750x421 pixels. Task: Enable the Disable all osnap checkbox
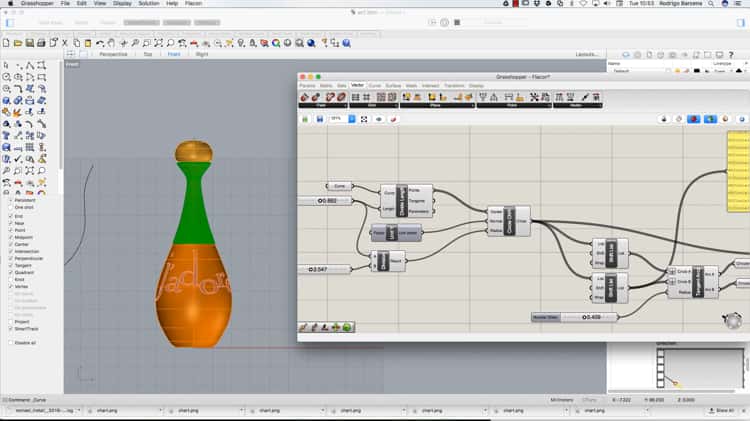(11, 343)
